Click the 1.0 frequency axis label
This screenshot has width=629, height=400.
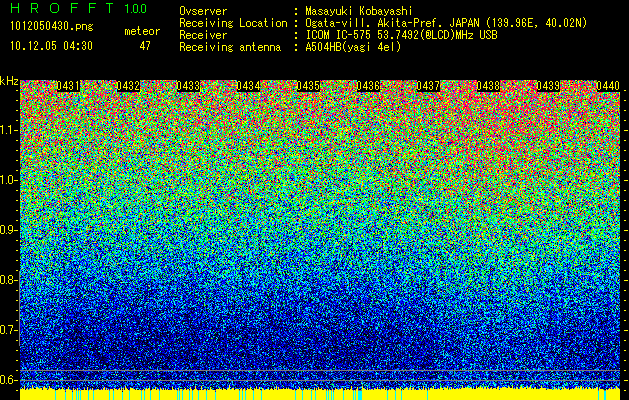pyautogui.click(x=9, y=180)
